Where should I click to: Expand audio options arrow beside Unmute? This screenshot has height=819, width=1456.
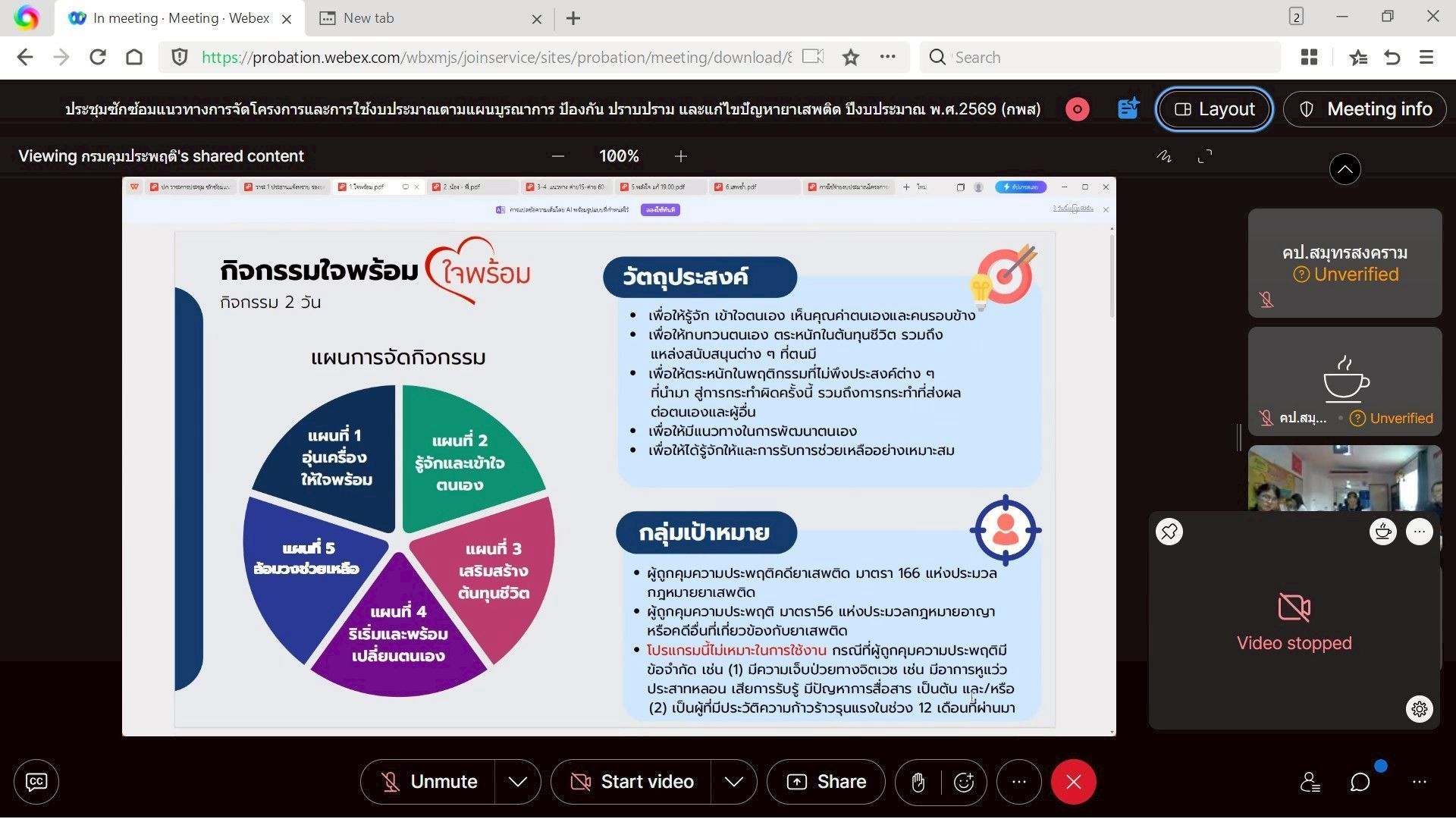[x=518, y=782]
